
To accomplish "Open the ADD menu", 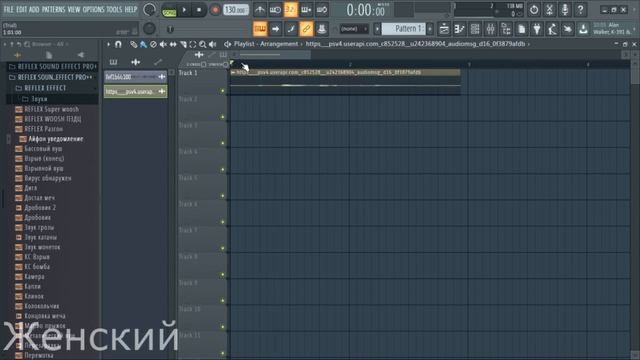I will pos(34,9).
